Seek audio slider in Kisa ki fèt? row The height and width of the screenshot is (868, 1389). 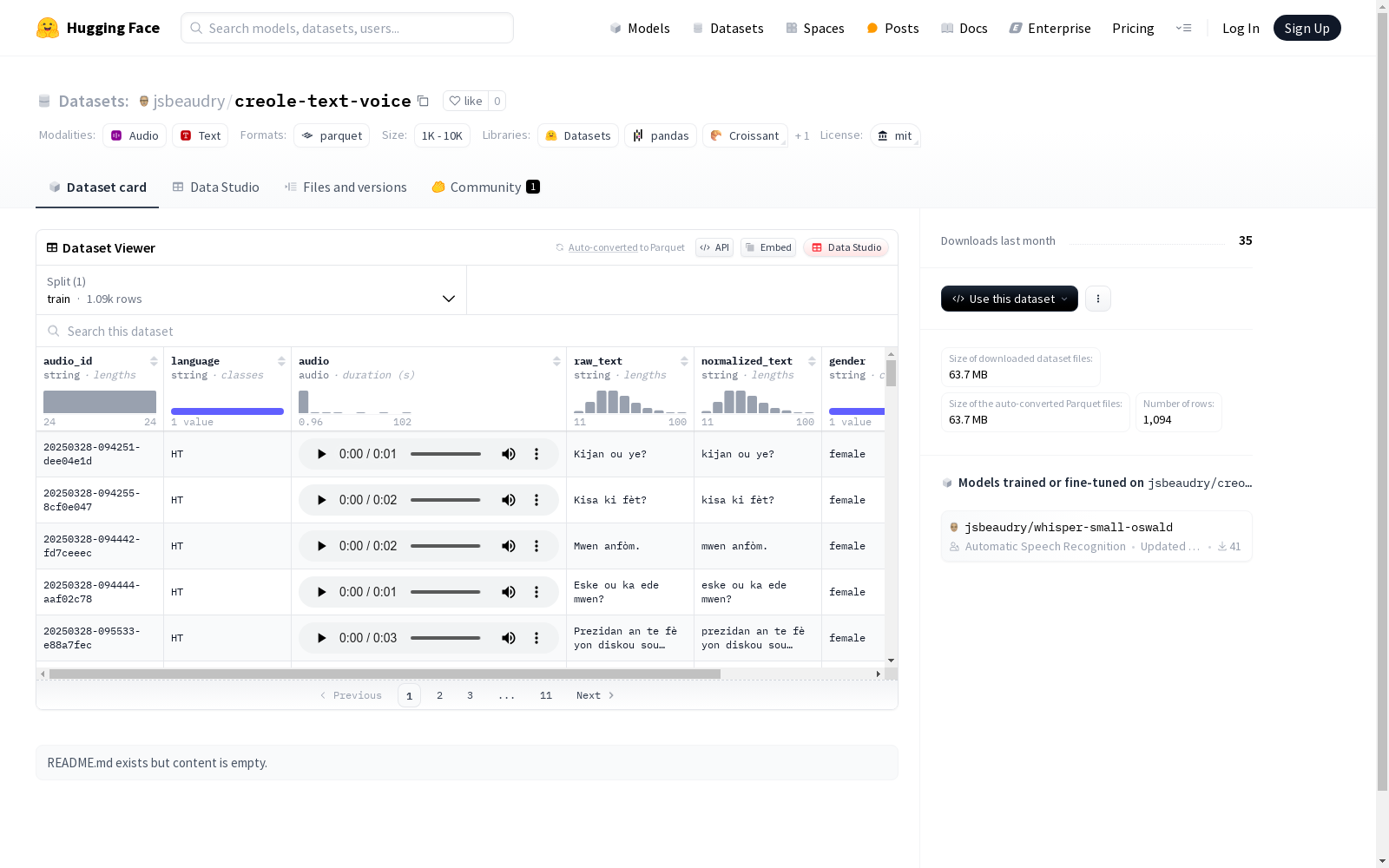[x=445, y=500]
